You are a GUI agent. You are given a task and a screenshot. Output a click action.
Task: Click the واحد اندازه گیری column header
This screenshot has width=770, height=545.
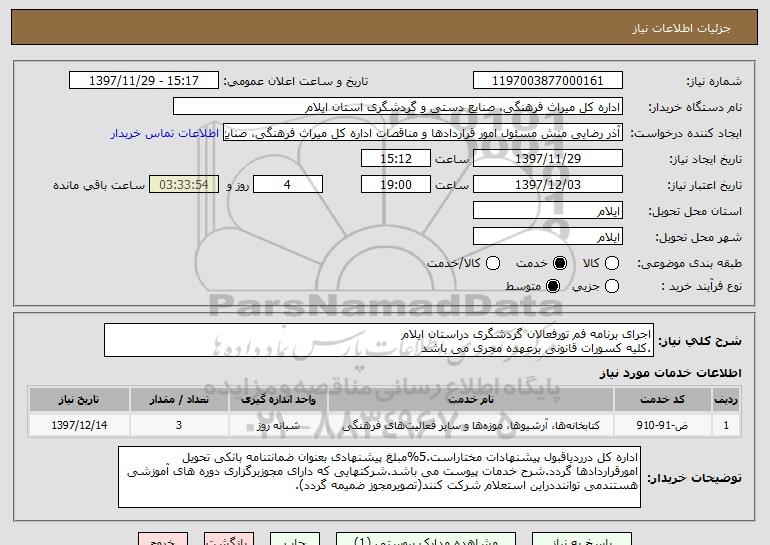pyautogui.click(x=278, y=400)
